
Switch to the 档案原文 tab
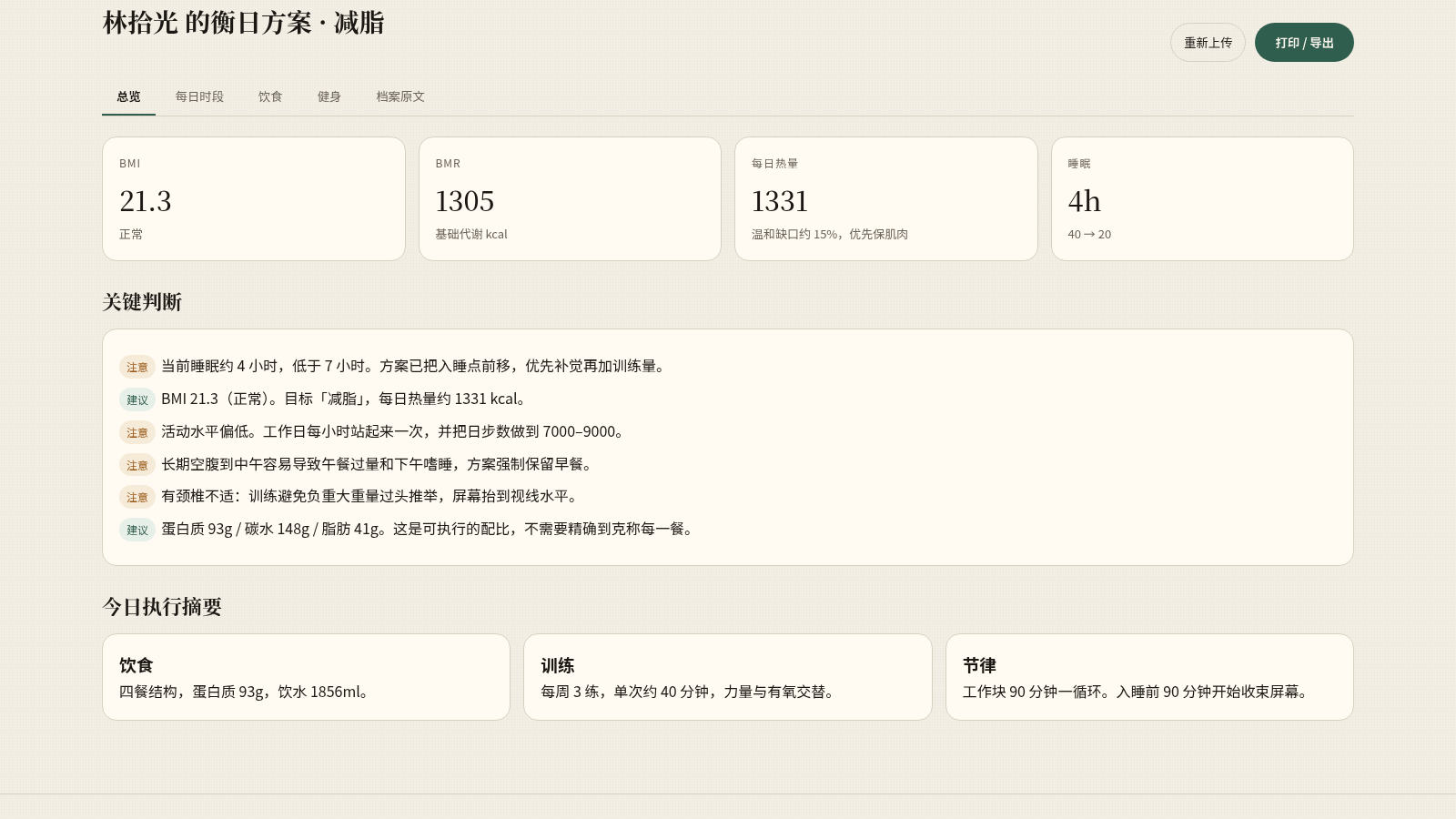pyautogui.click(x=400, y=96)
